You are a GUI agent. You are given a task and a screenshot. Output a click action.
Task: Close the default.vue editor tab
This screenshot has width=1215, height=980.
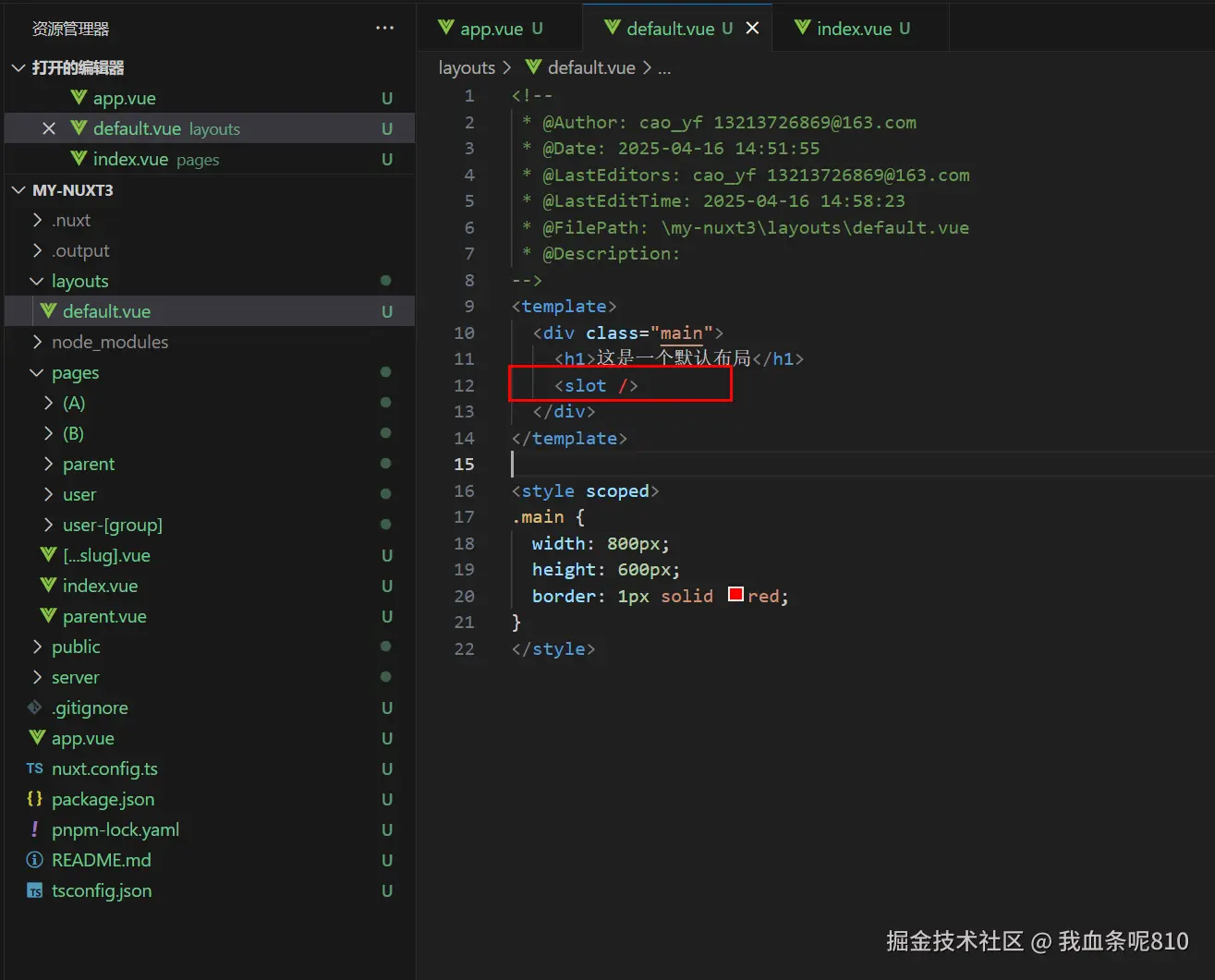click(x=752, y=28)
